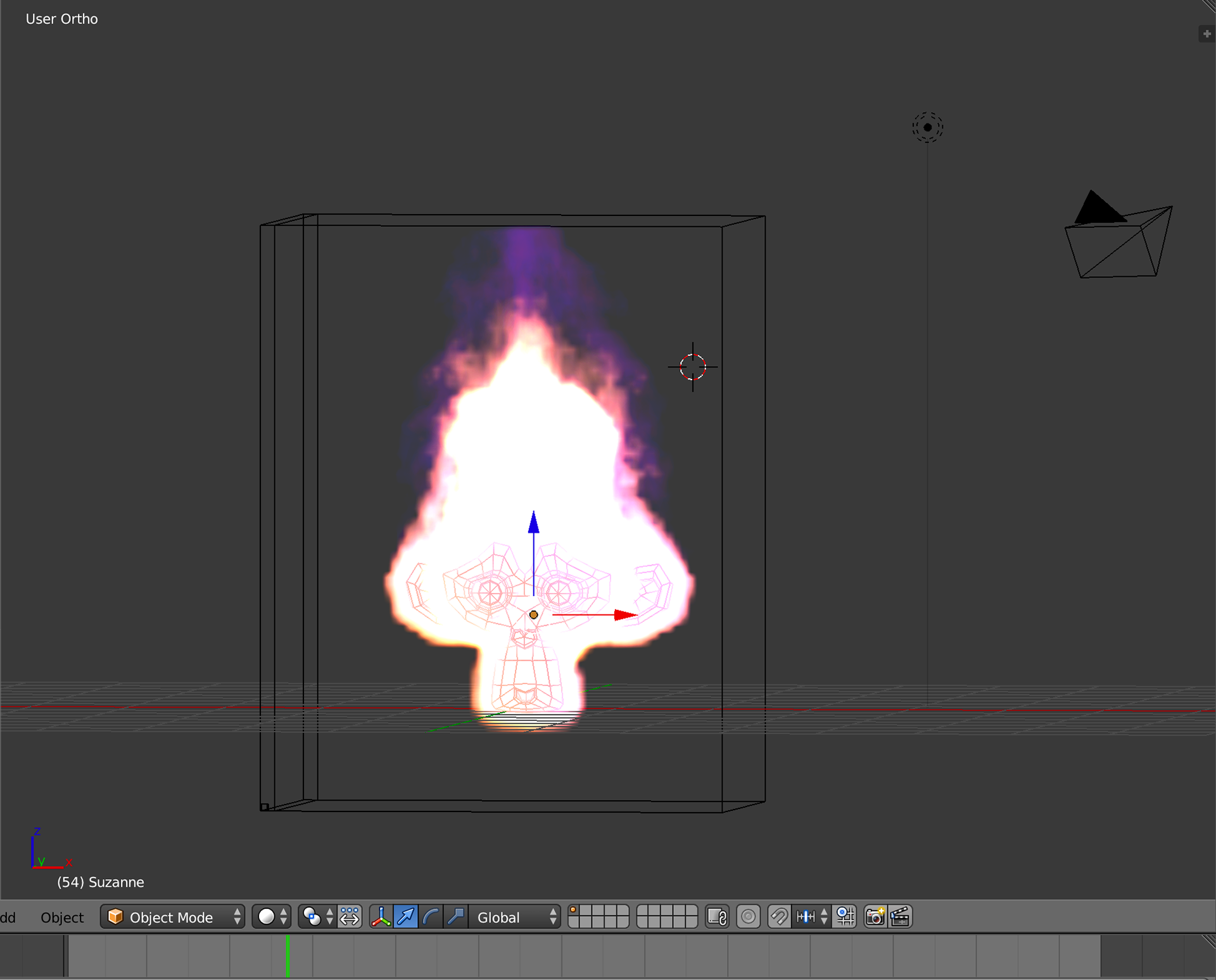The height and width of the screenshot is (980, 1216).
Task: Click the snap target grid icon
Action: tap(845, 917)
